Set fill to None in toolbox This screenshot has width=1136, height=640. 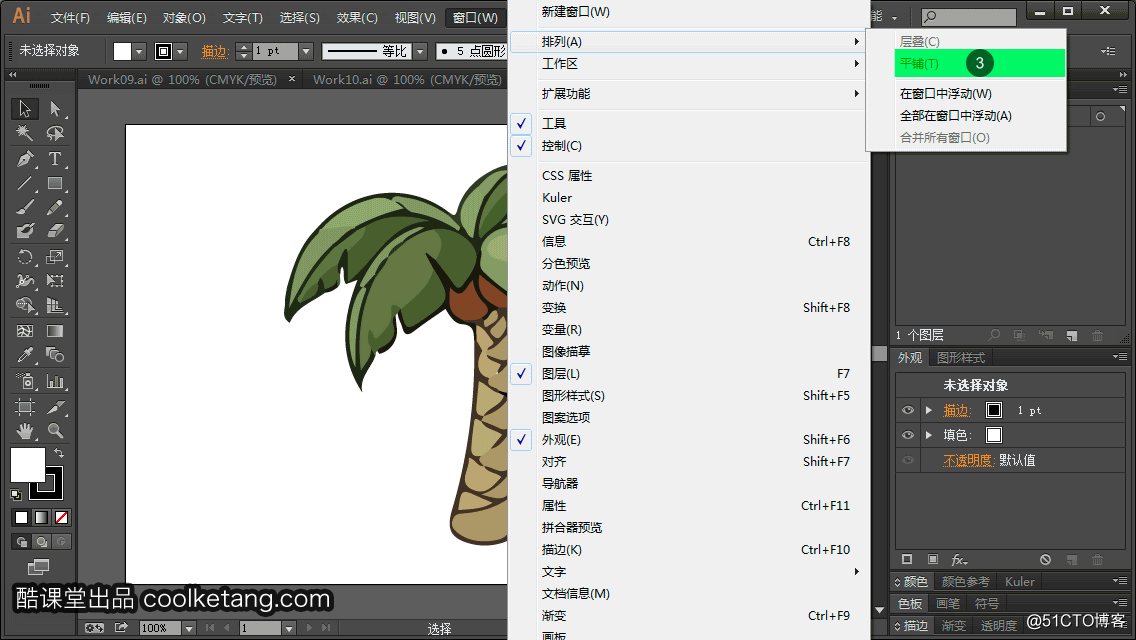pos(62,518)
